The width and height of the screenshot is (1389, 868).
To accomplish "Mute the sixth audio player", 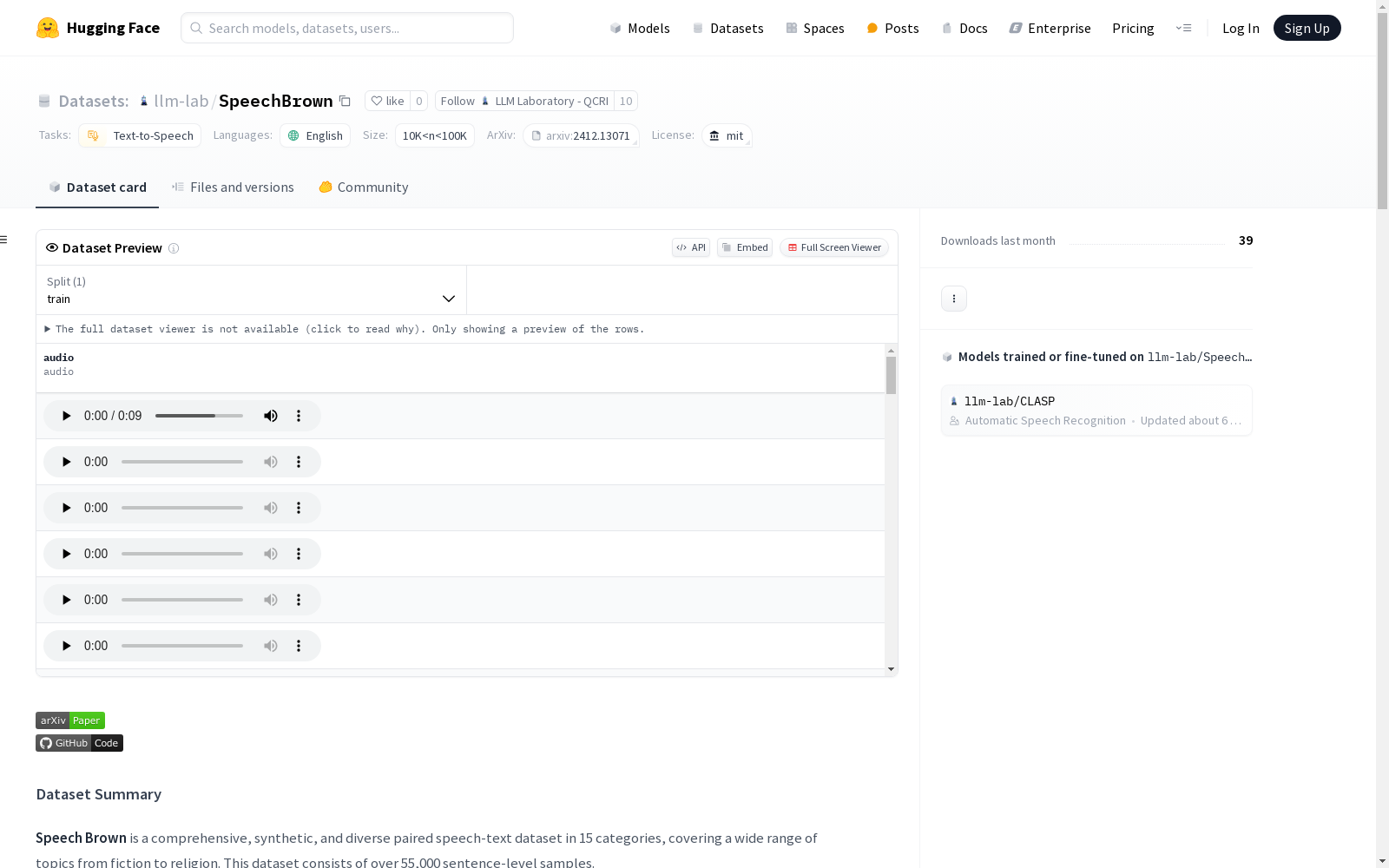I will click(x=271, y=646).
